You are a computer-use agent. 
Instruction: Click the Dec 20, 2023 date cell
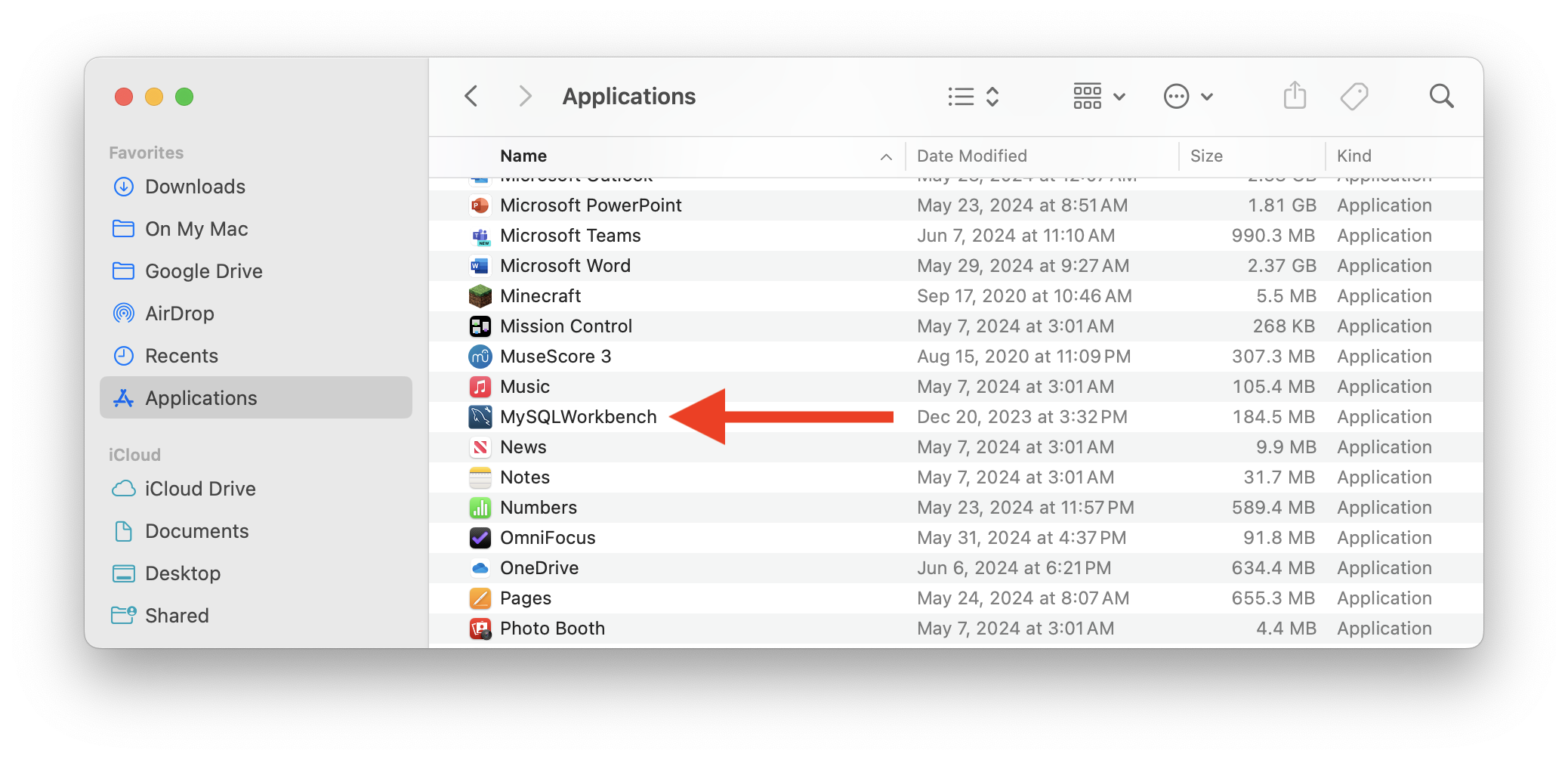coord(1022,417)
